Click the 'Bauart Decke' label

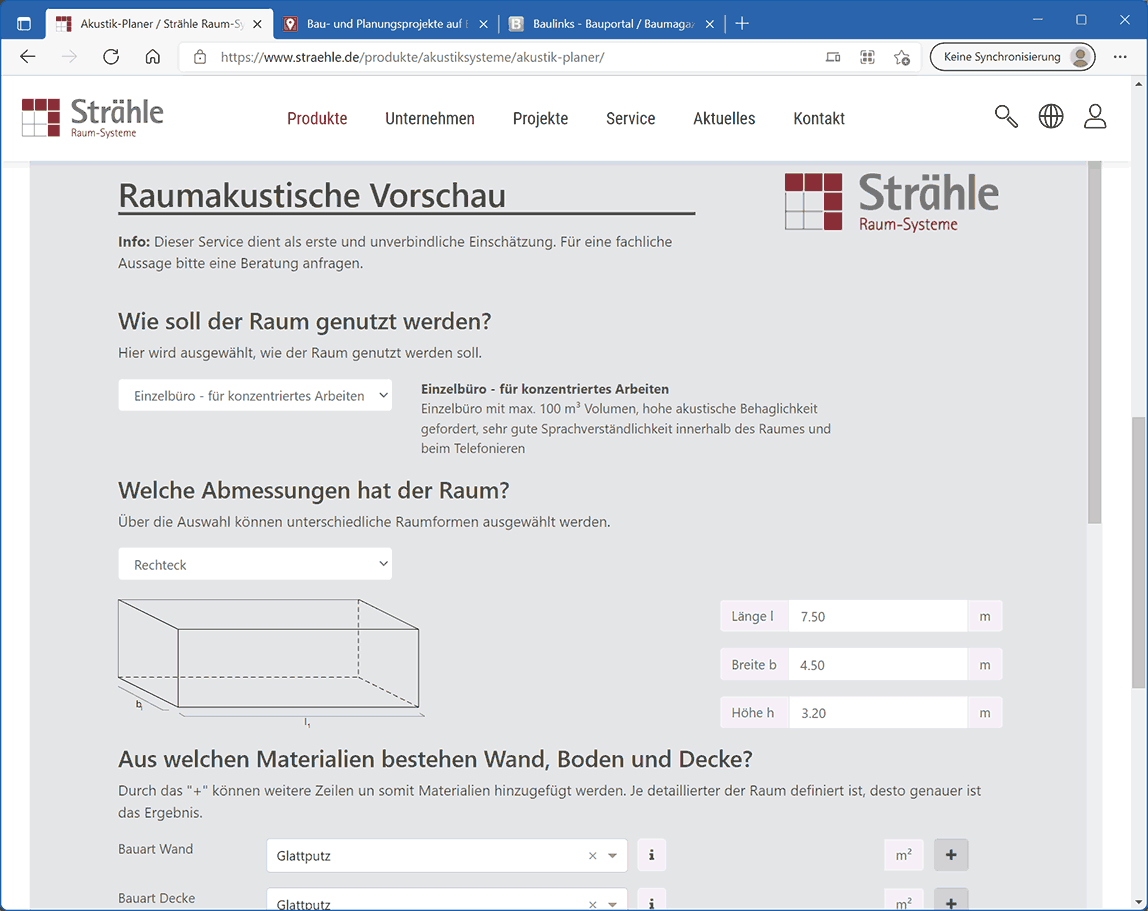click(157, 898)
